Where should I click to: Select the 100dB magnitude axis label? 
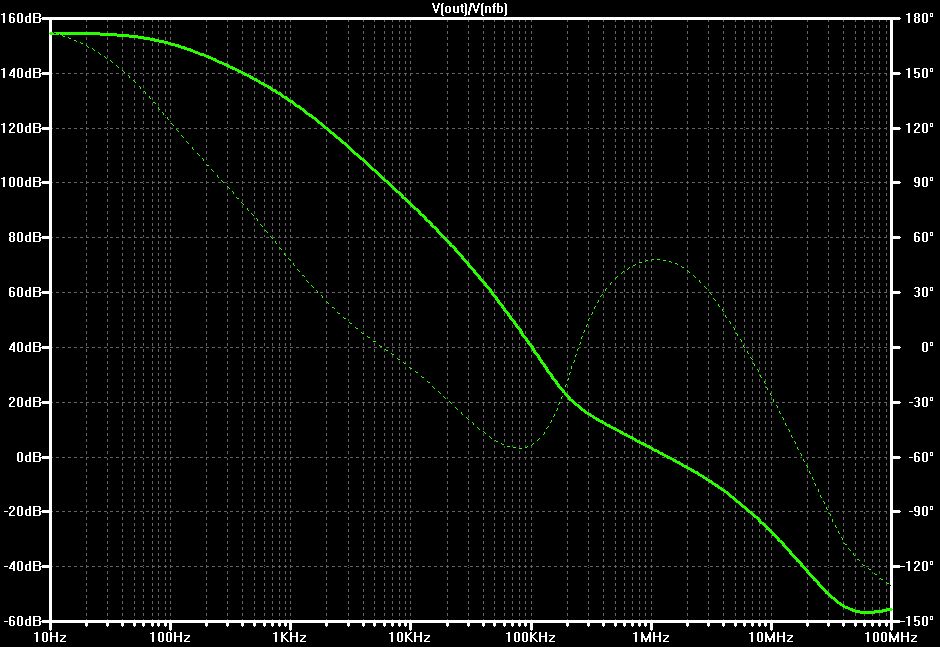[20, 182]
